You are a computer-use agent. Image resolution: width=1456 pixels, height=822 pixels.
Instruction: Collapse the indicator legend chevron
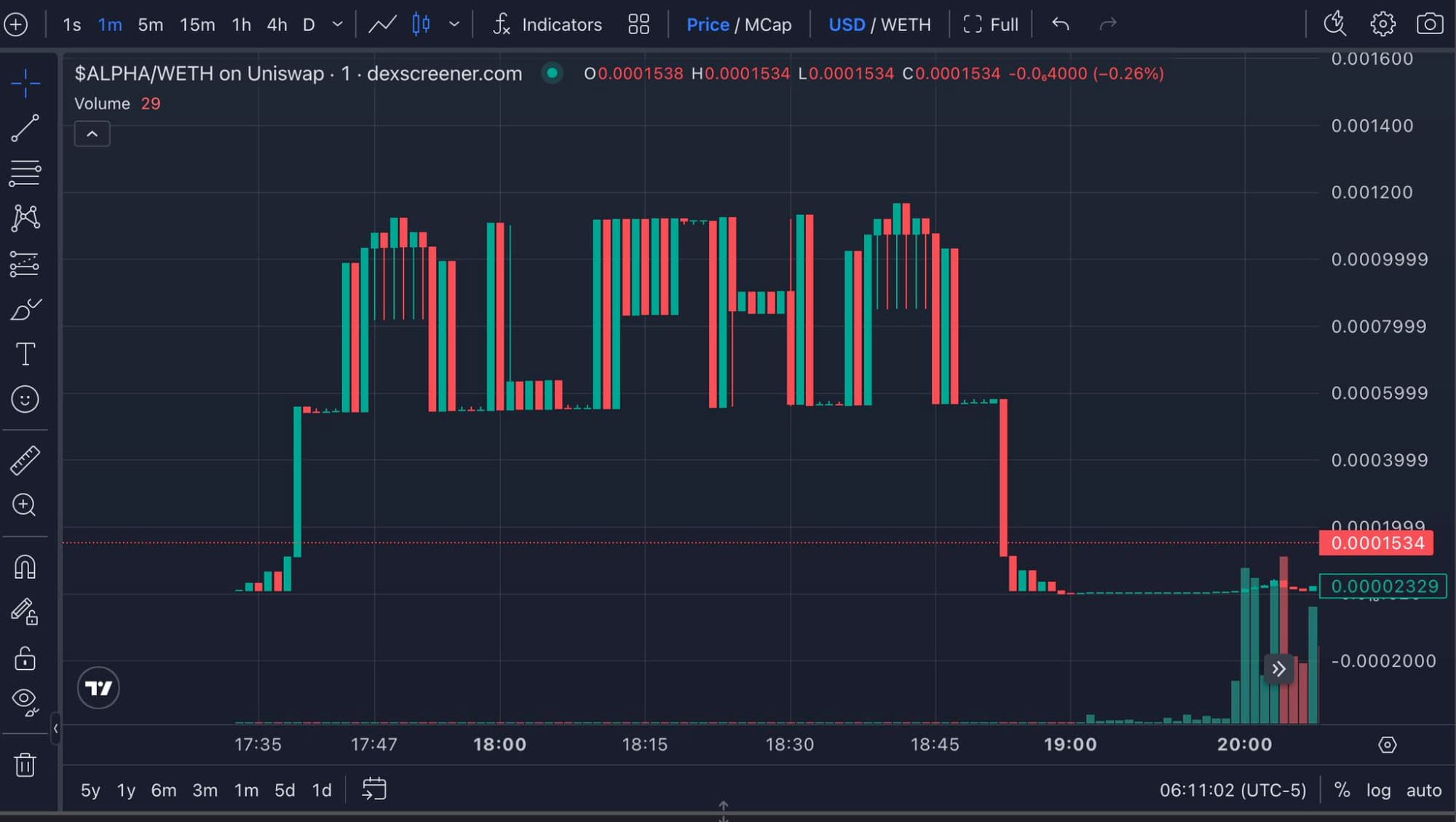92,134
